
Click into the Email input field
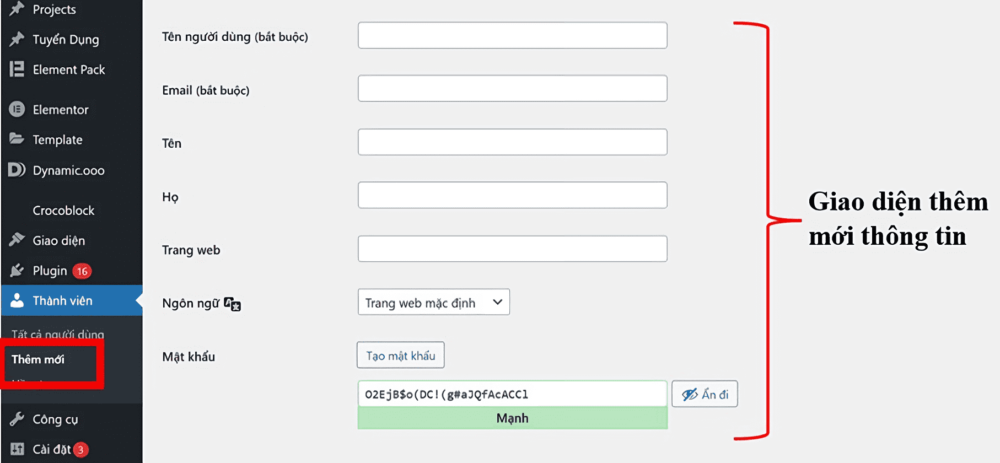pos(512,89)
